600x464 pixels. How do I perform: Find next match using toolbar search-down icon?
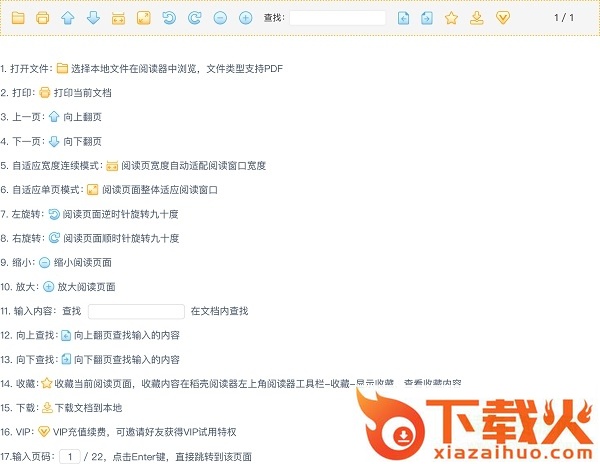click(x=427, y=18)
